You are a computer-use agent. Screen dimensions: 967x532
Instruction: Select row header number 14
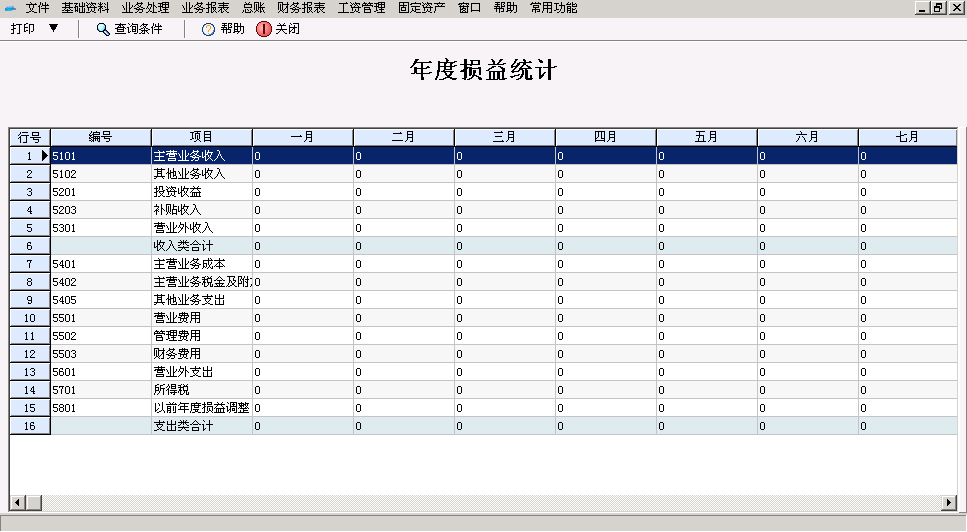coord(30,390)
